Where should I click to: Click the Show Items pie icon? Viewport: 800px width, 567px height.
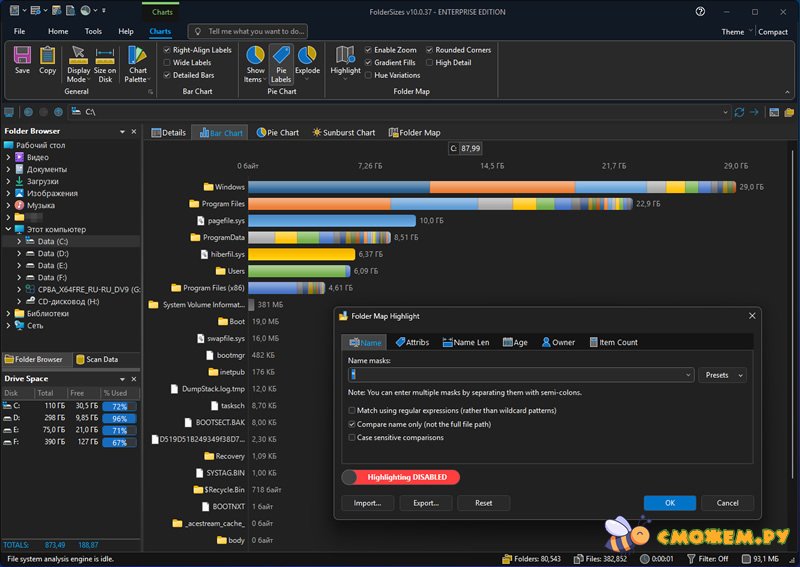(255, 63)
